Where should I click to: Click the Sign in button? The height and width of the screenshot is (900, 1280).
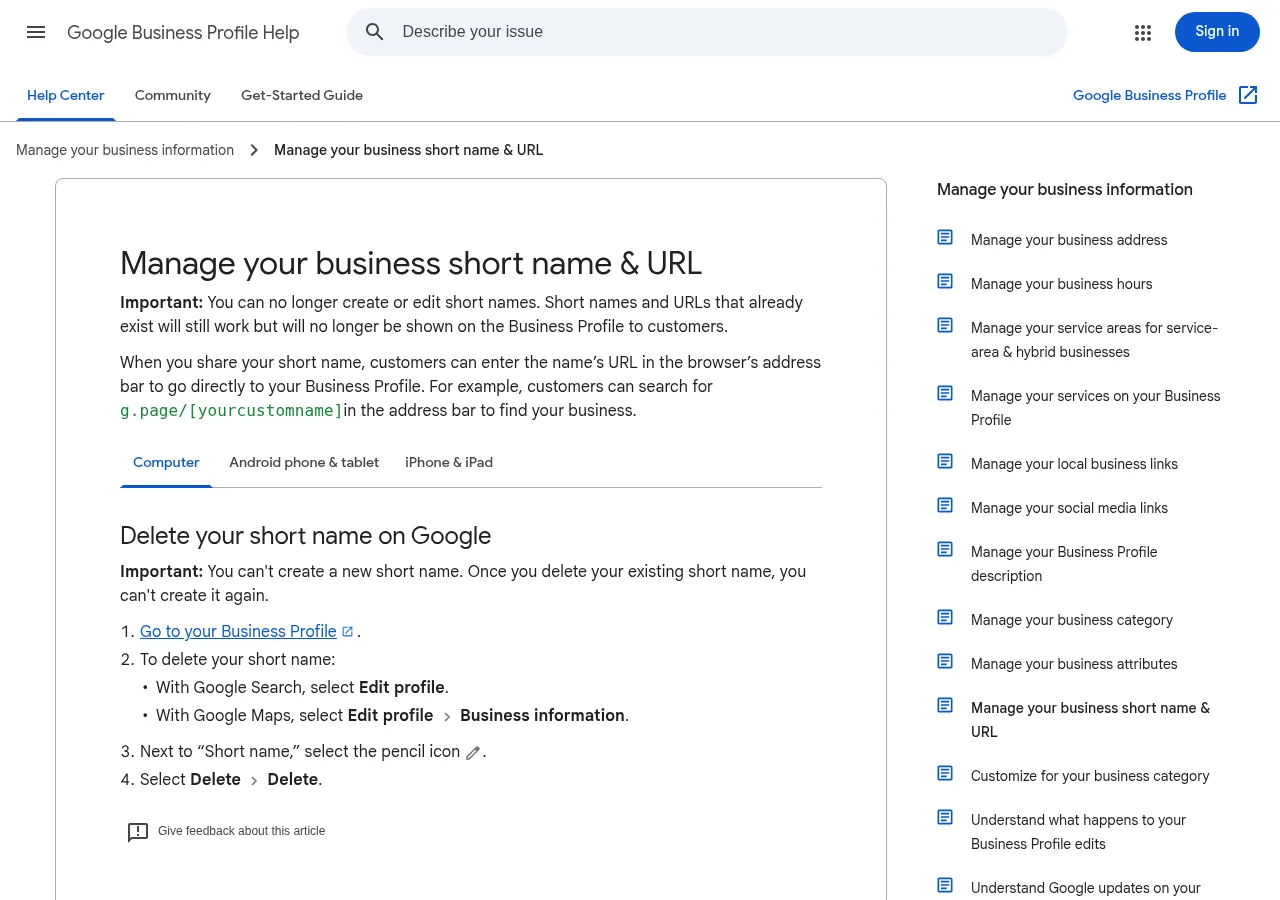click(1217, 32)
